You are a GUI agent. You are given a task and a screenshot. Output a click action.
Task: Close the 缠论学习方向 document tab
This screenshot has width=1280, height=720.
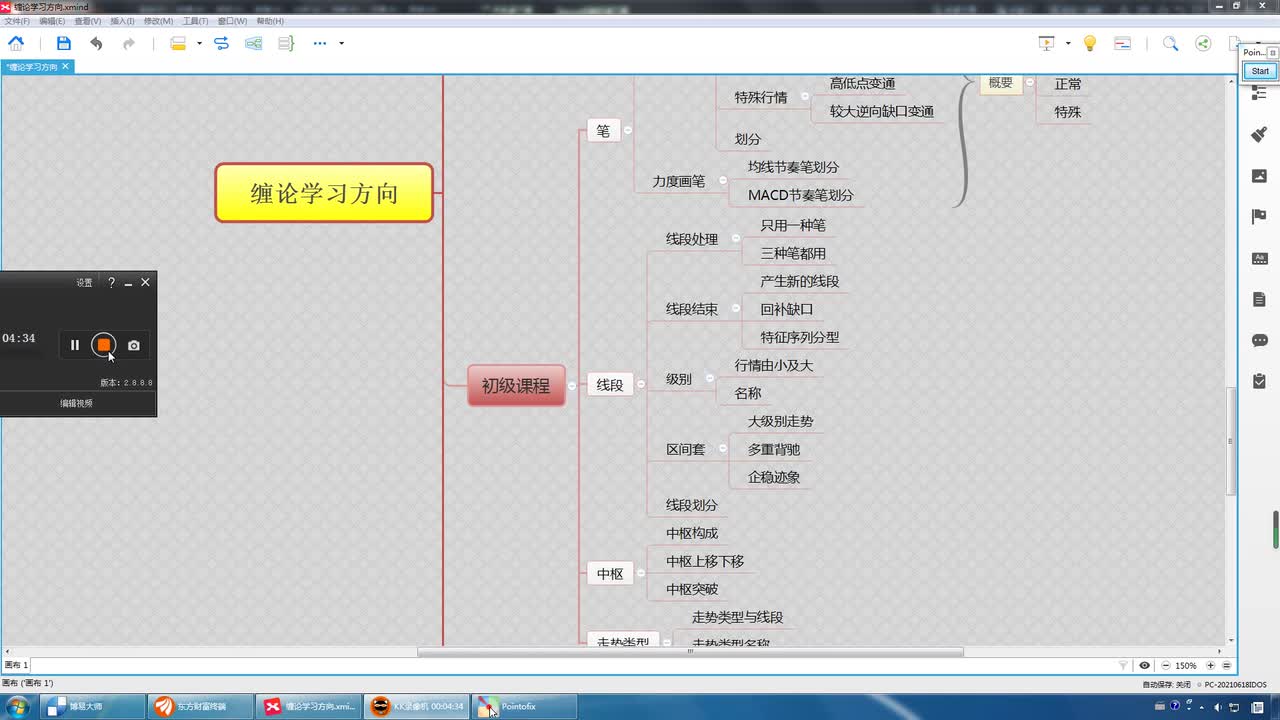tap(65, 66)
